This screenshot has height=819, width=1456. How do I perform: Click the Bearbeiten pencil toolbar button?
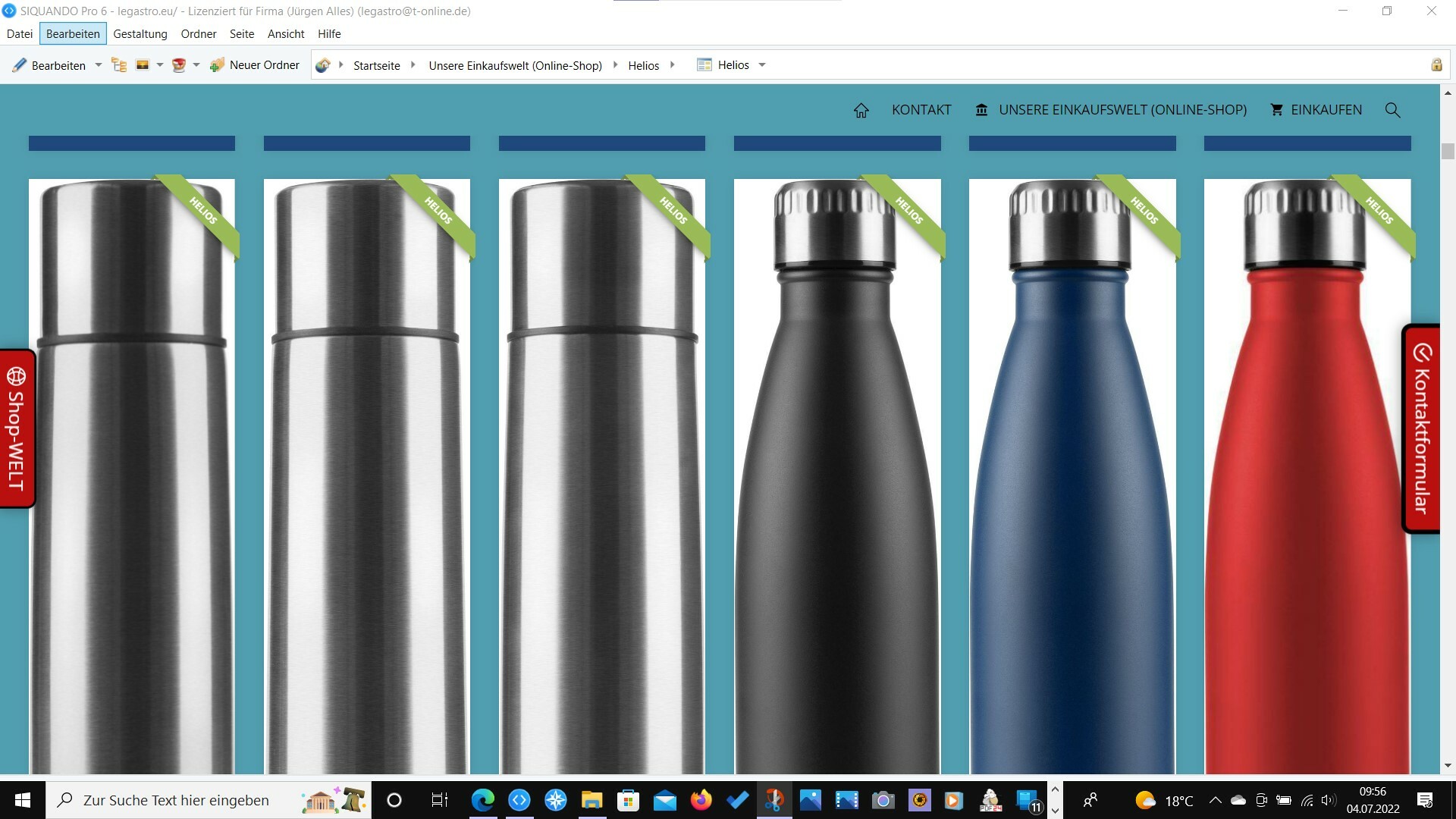tap(49, 65)
